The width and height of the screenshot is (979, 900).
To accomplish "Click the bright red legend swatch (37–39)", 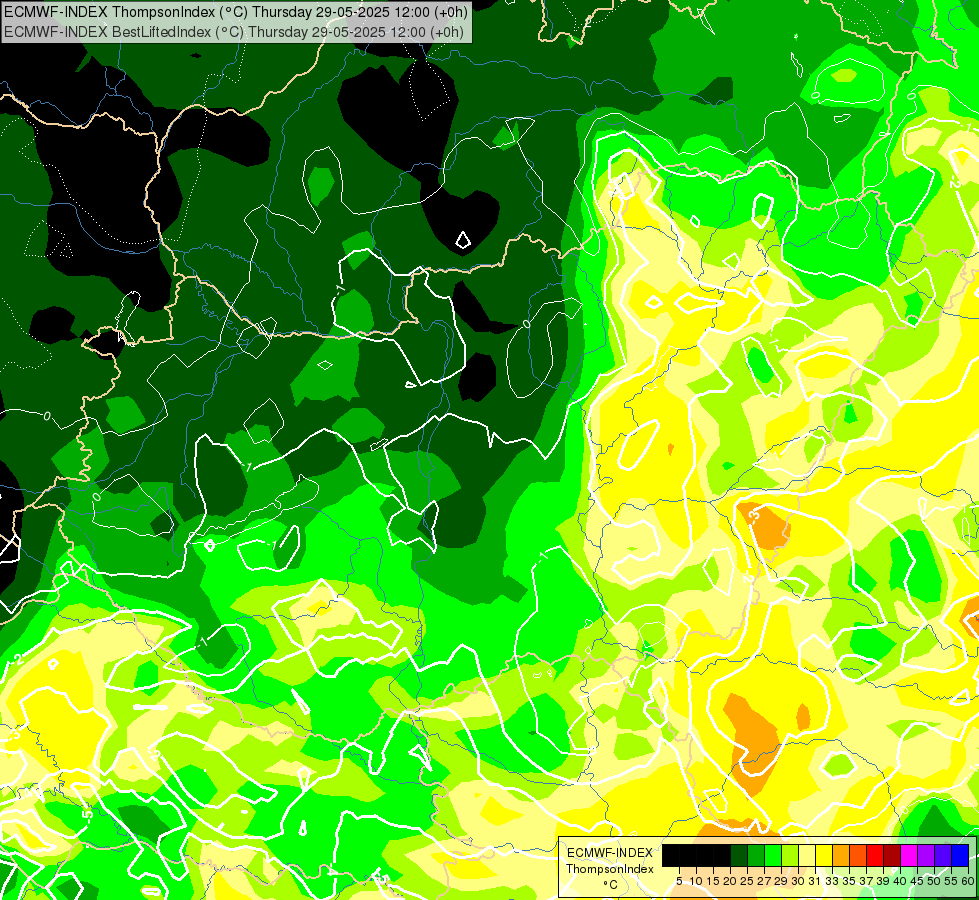I will coord(876,855).
